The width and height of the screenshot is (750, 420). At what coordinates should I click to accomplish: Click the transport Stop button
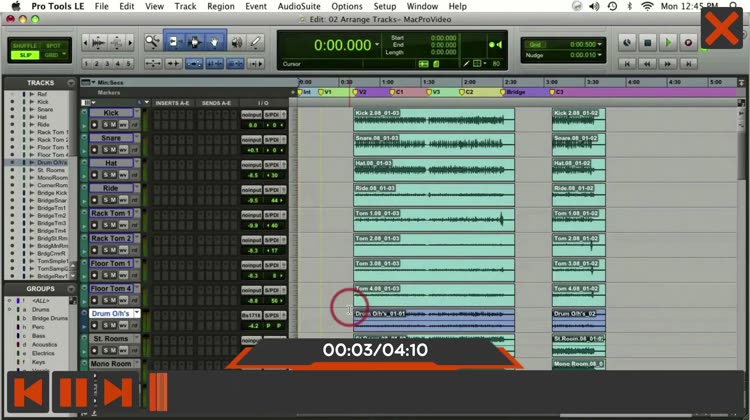(x=647, y=42)
